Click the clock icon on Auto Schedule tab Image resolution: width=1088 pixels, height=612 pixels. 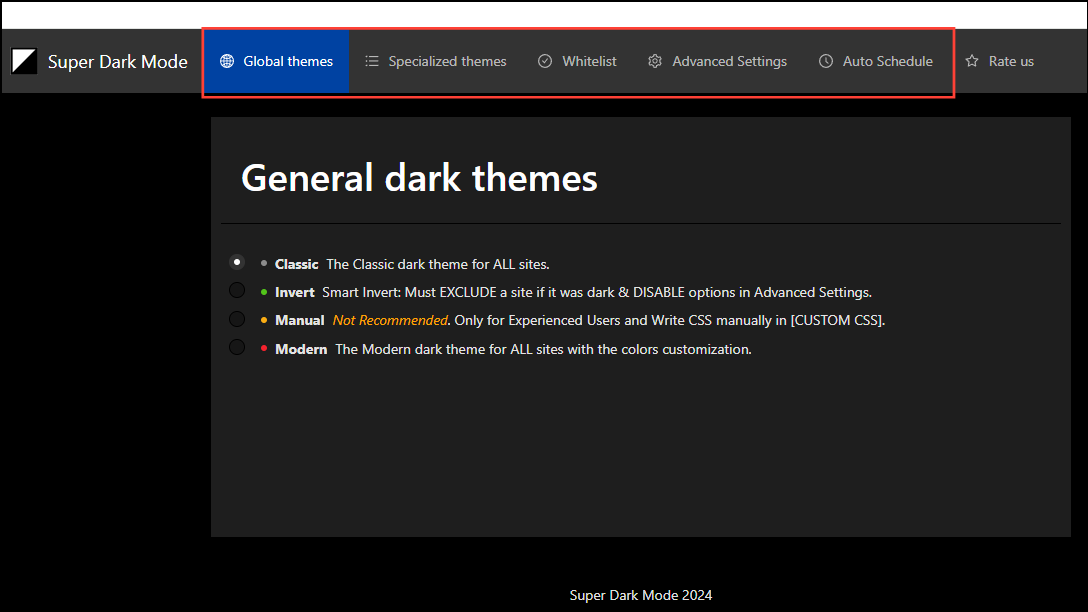(x=826, y=61)
